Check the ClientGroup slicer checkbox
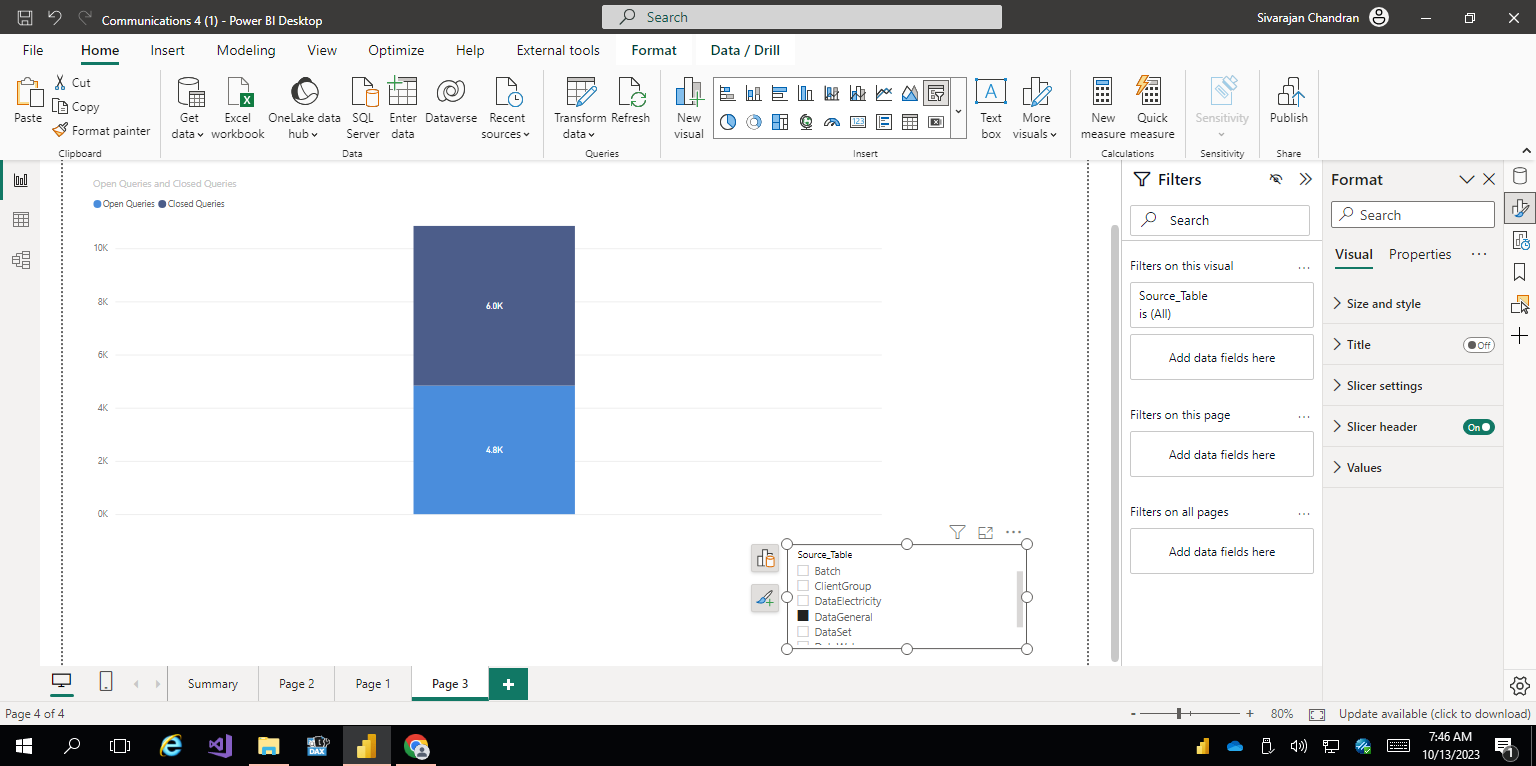This screenshot has height=766, width=1536. click(x=803, y=586)
